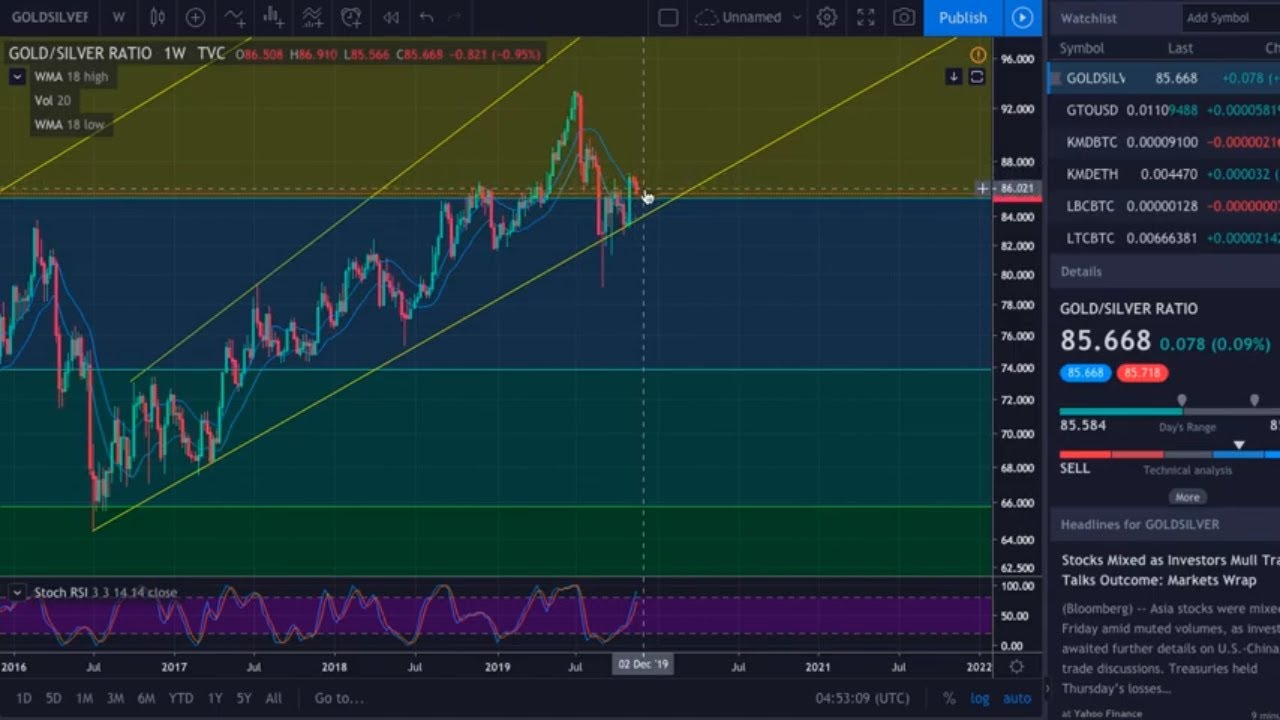This screenshot has width=1280, height=720.
Task: Open the candlestick chart style menu
Action: pyautogui.click(x=157, y=17)
